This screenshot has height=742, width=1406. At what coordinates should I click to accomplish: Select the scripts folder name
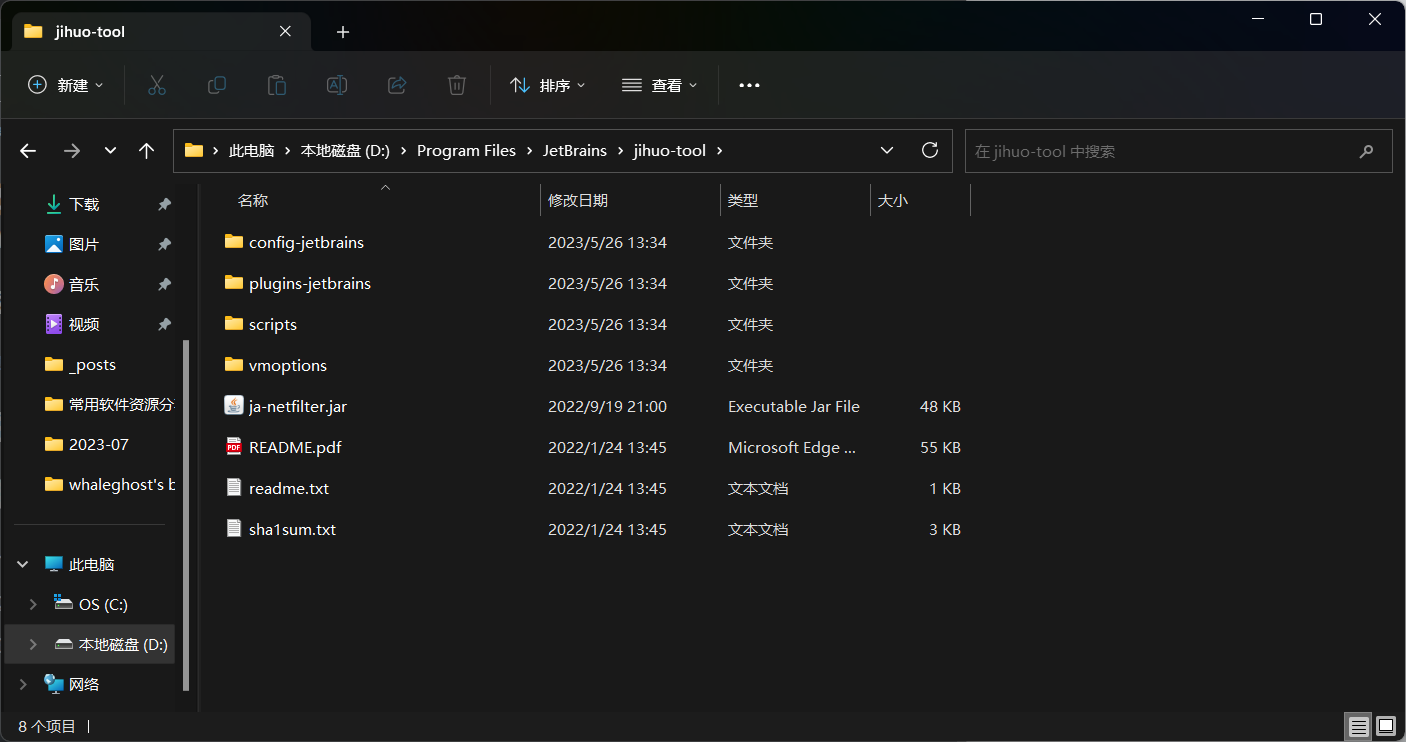[x=273, y=324]
